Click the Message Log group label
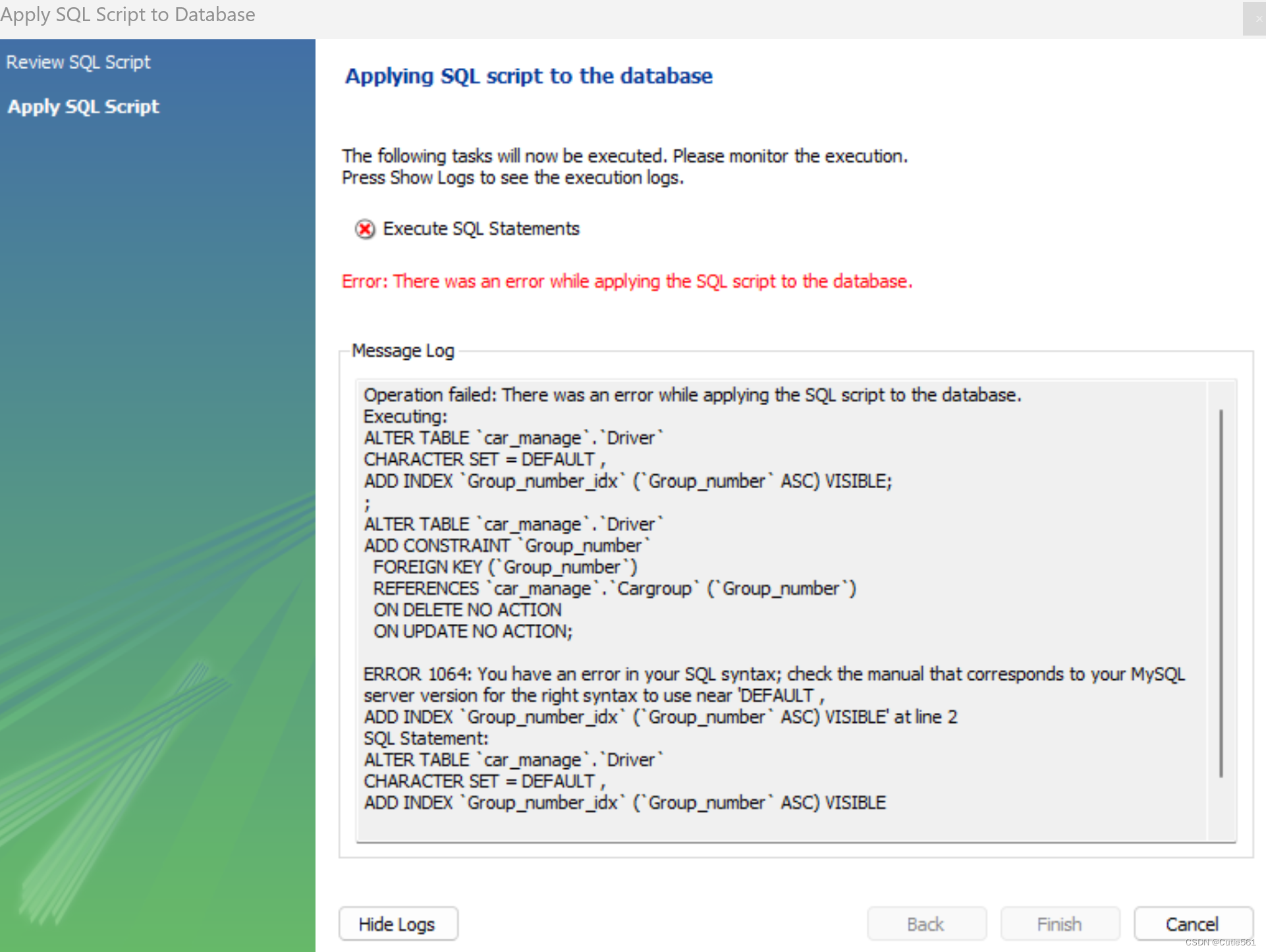Viewport: 1266px width, 952px height. coord(402,350)
